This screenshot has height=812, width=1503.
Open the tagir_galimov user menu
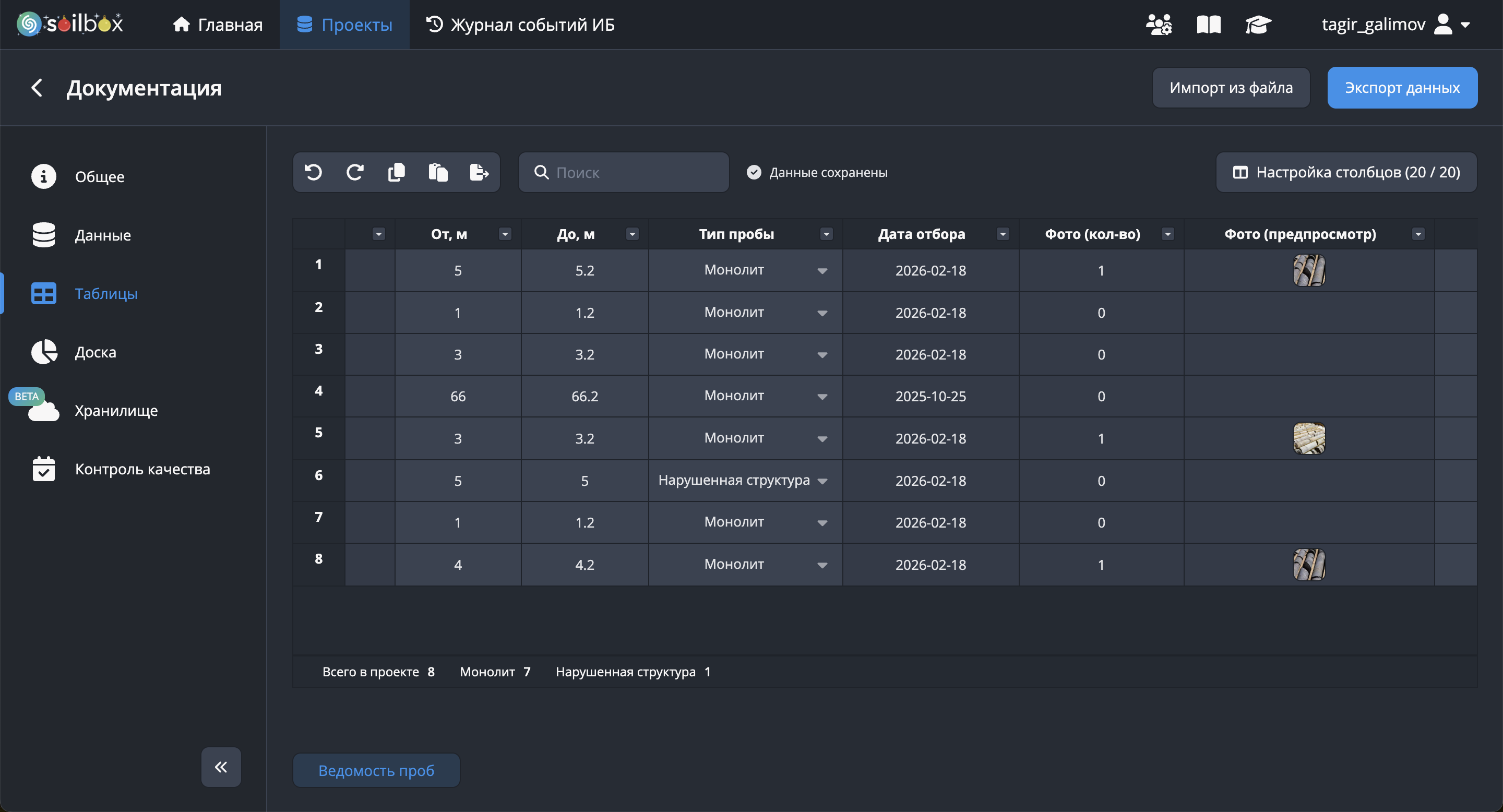1394,25
